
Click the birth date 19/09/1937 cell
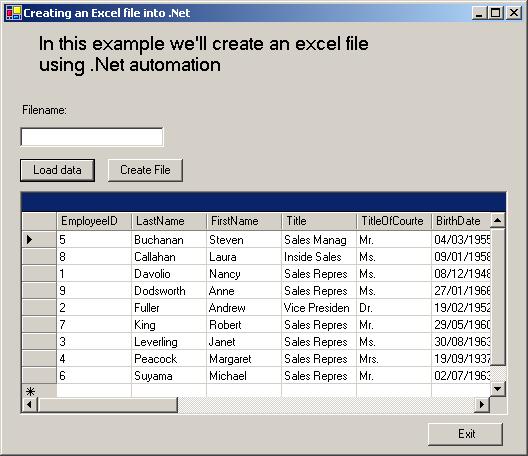click(x=461, y=359)
